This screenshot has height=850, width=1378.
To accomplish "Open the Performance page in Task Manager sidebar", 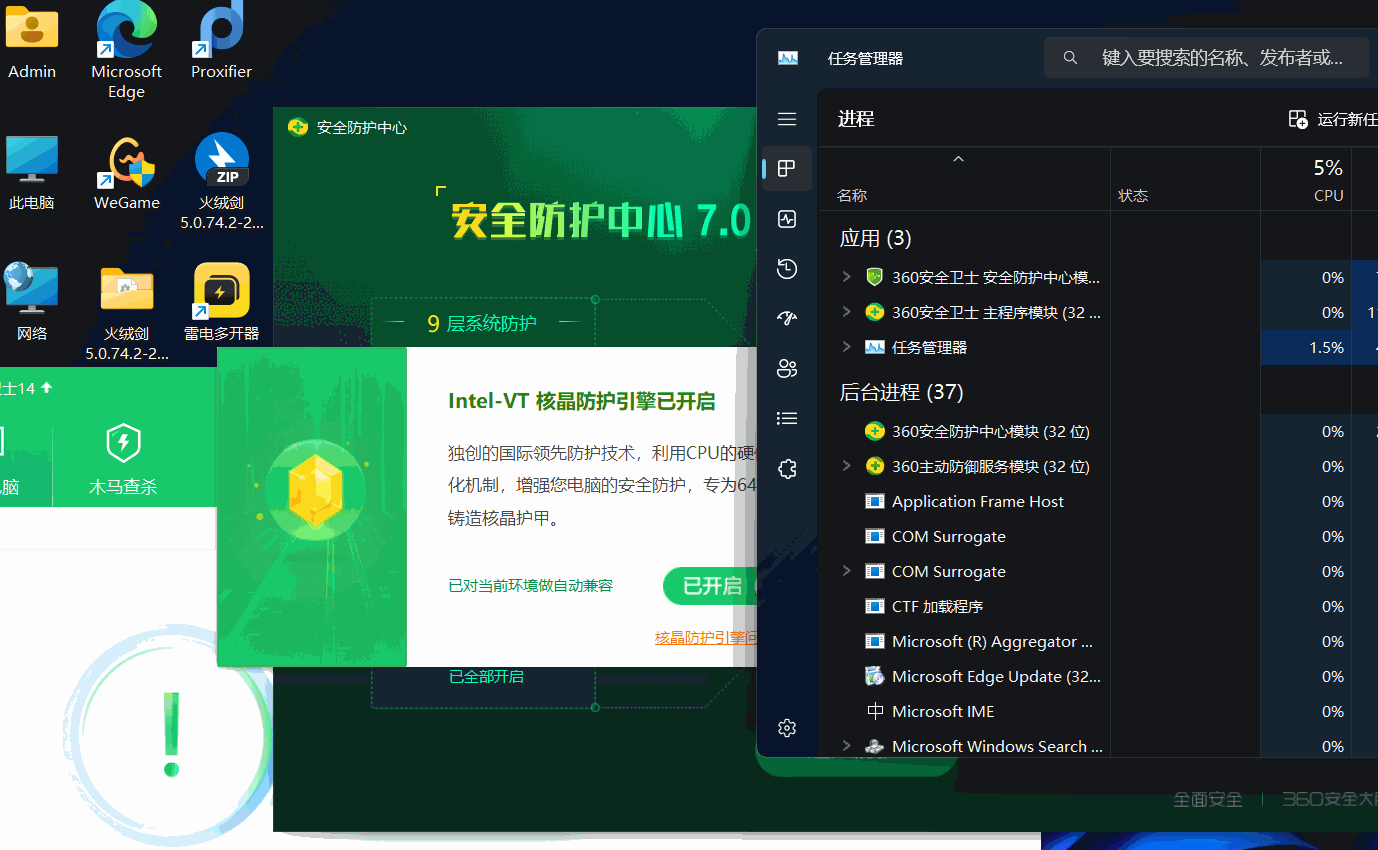I will (x=787, y=219).
